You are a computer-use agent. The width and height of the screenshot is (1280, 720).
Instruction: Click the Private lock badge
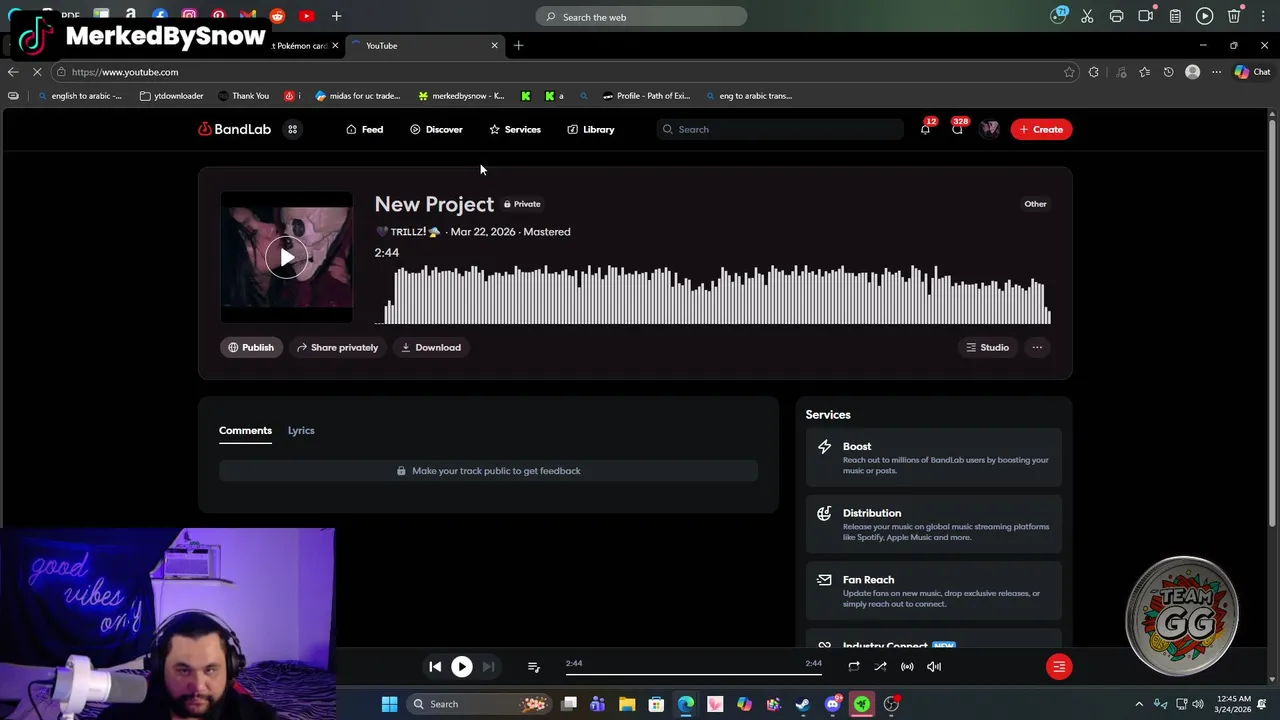(522, 204)
